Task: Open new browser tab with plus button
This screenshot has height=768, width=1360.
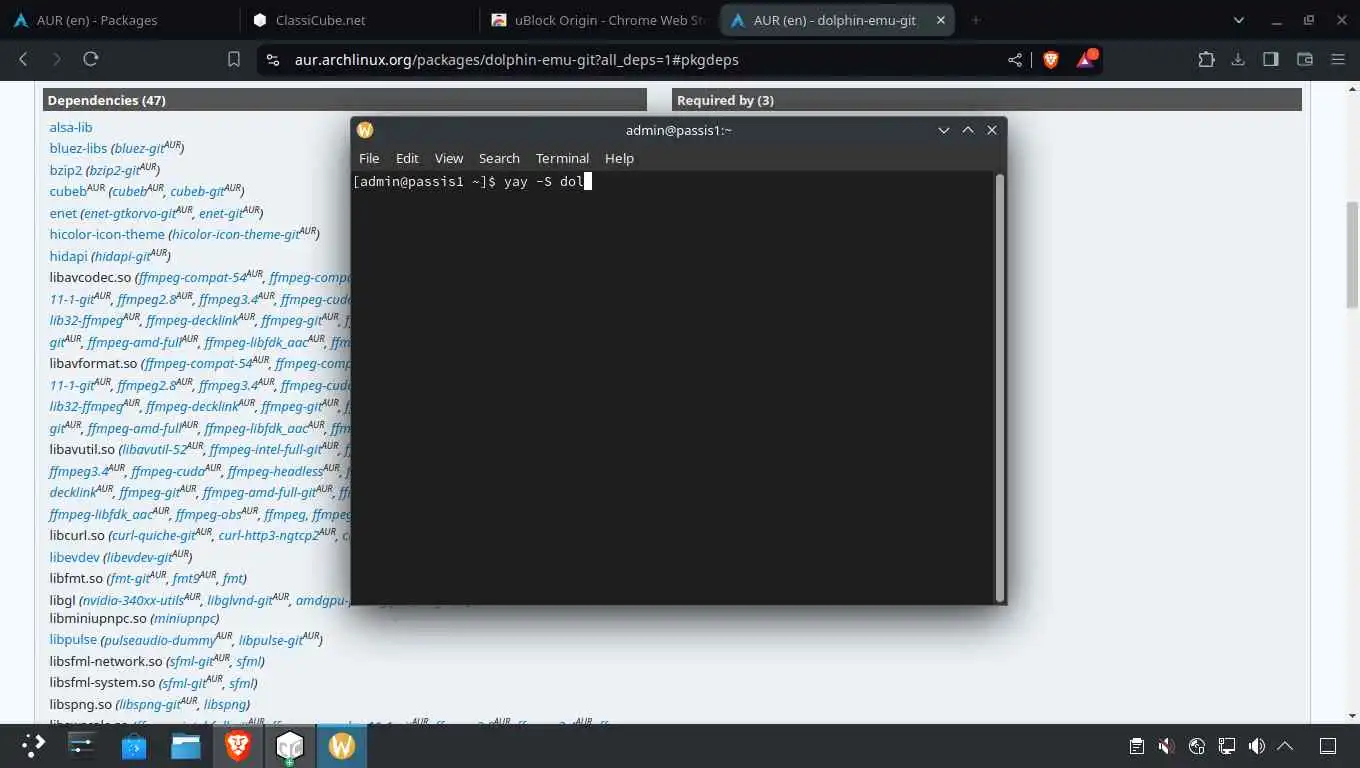Action: click(x=976, y=20)
